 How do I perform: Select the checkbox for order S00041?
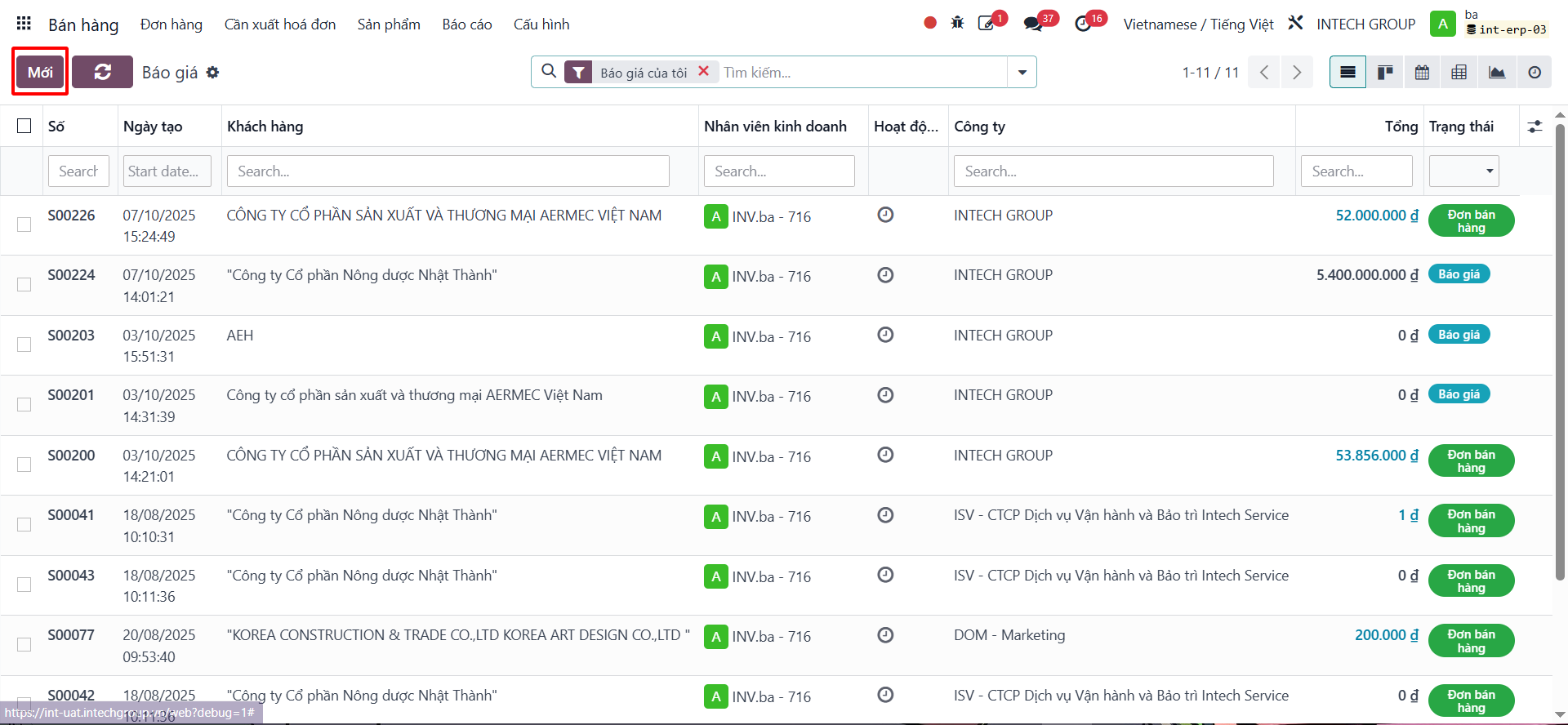tap(24, 524)
